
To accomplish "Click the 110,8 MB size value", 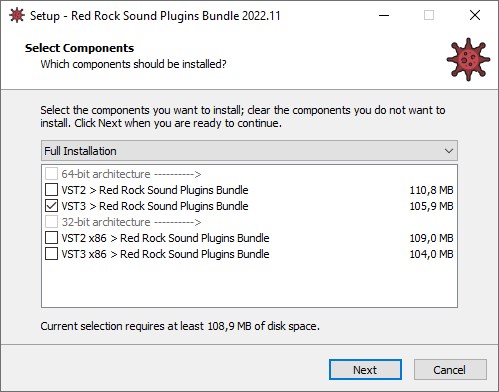I will 431,190.
